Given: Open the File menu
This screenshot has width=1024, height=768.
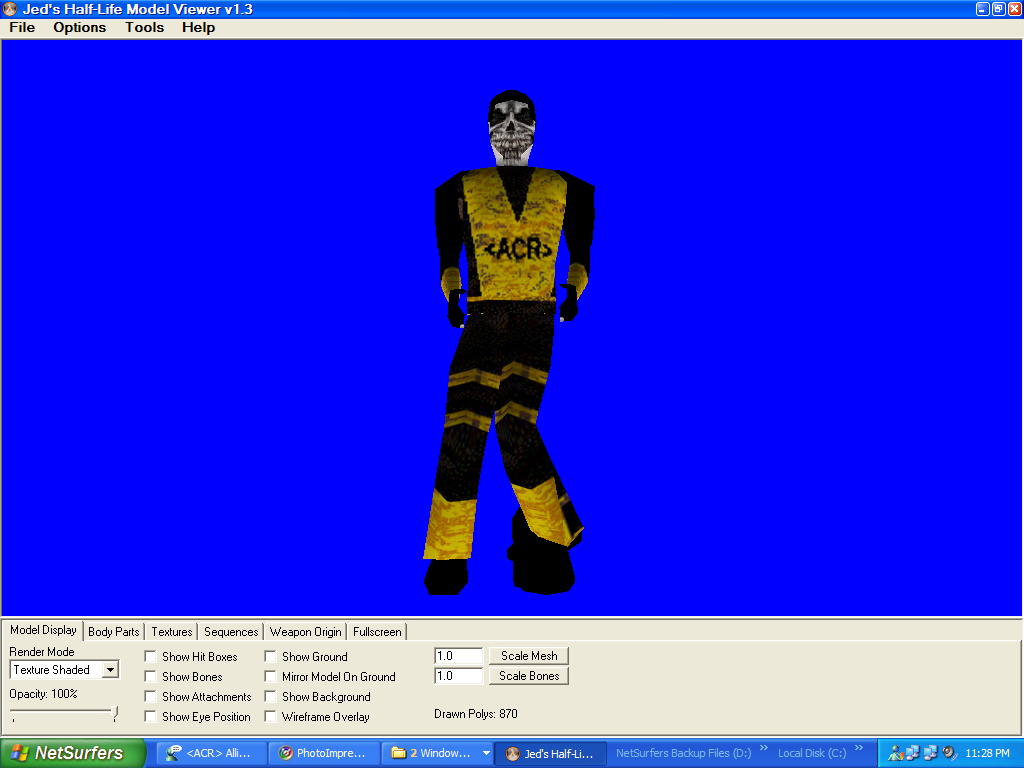Looking at the screenshot, I should pos(22,27).
